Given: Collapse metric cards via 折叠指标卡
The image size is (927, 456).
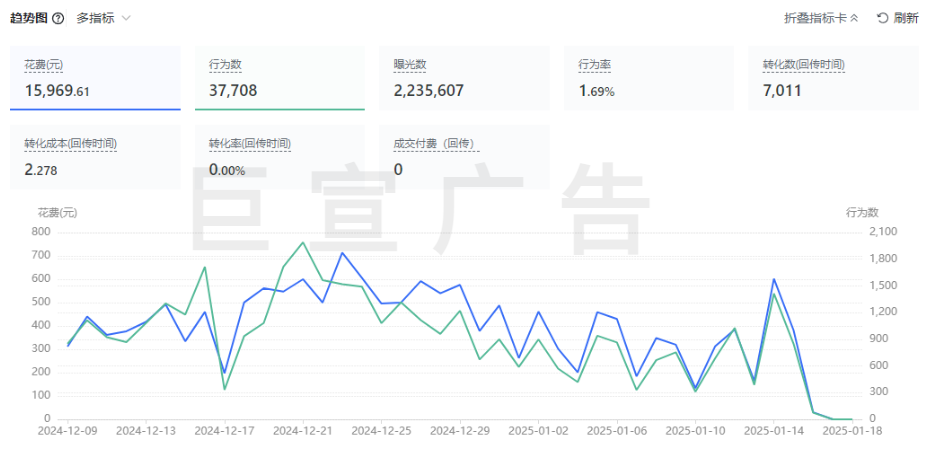Looking at the screenshot, I should tap(821, 18).
